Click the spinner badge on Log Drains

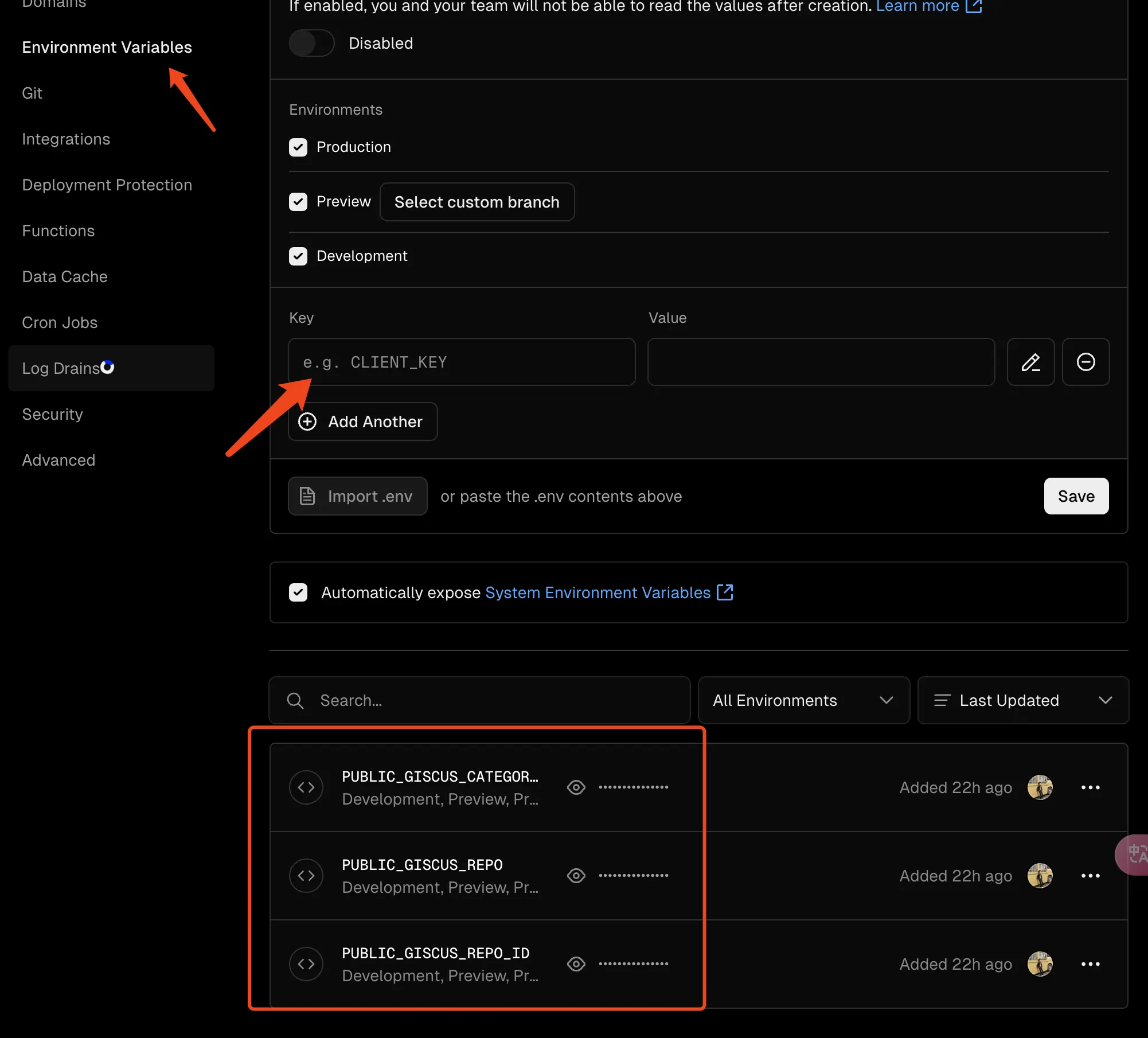tap(107, 367)
